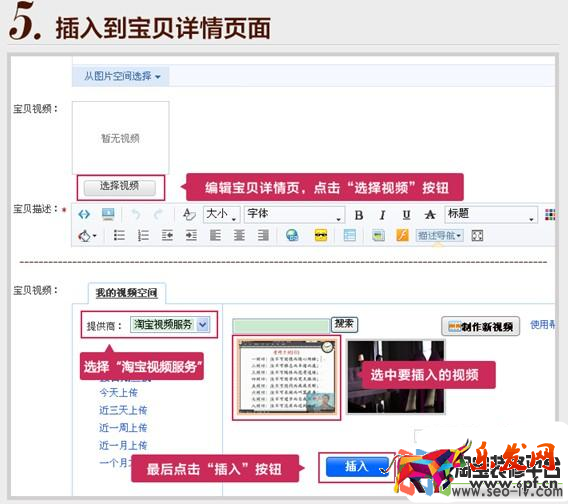The height and width of the screenshot is (504, 568).
Task: Open the text color palette icon
Action: pos(550,214)
